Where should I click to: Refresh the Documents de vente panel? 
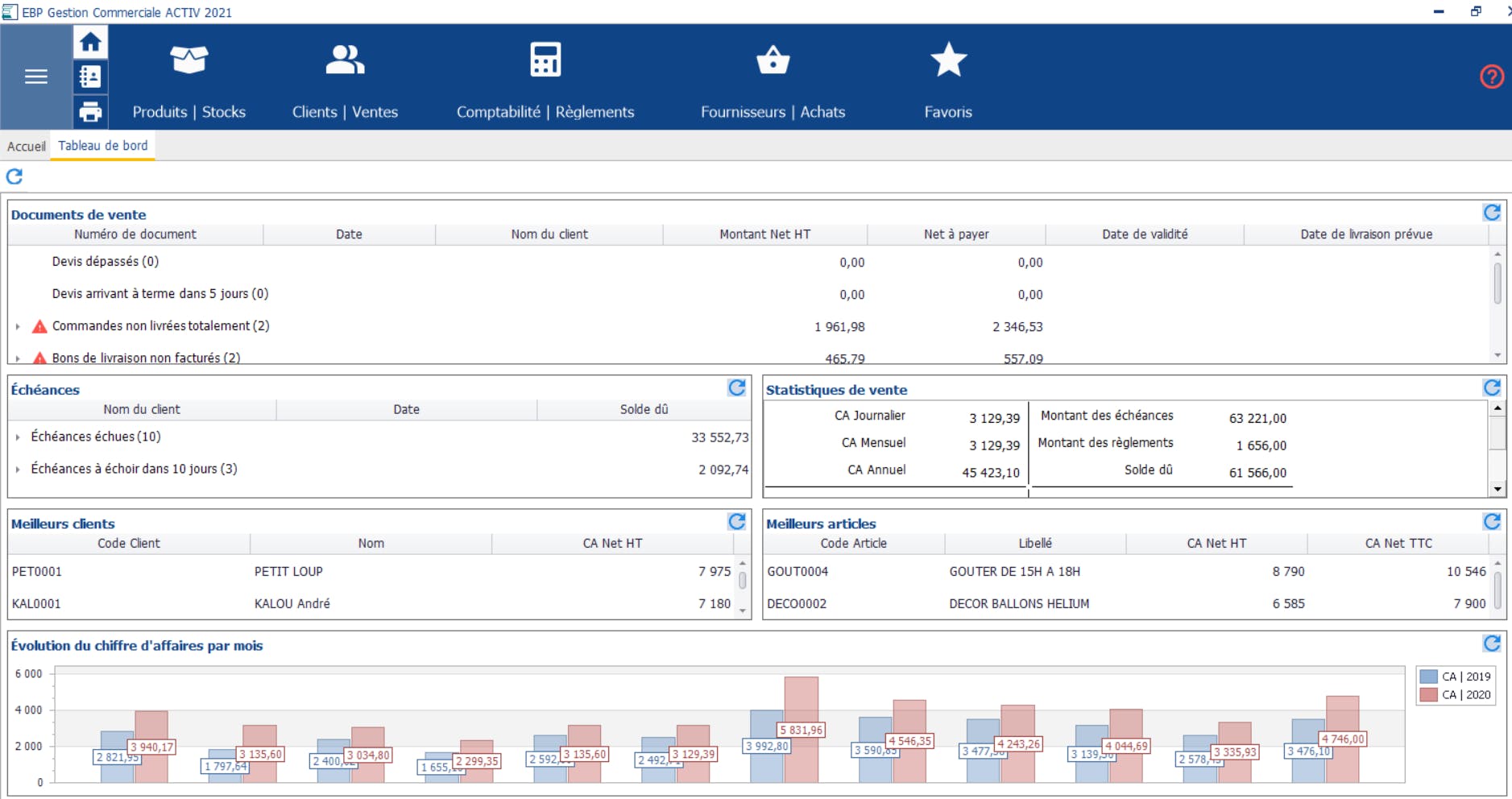click(x=1493, y=212)
